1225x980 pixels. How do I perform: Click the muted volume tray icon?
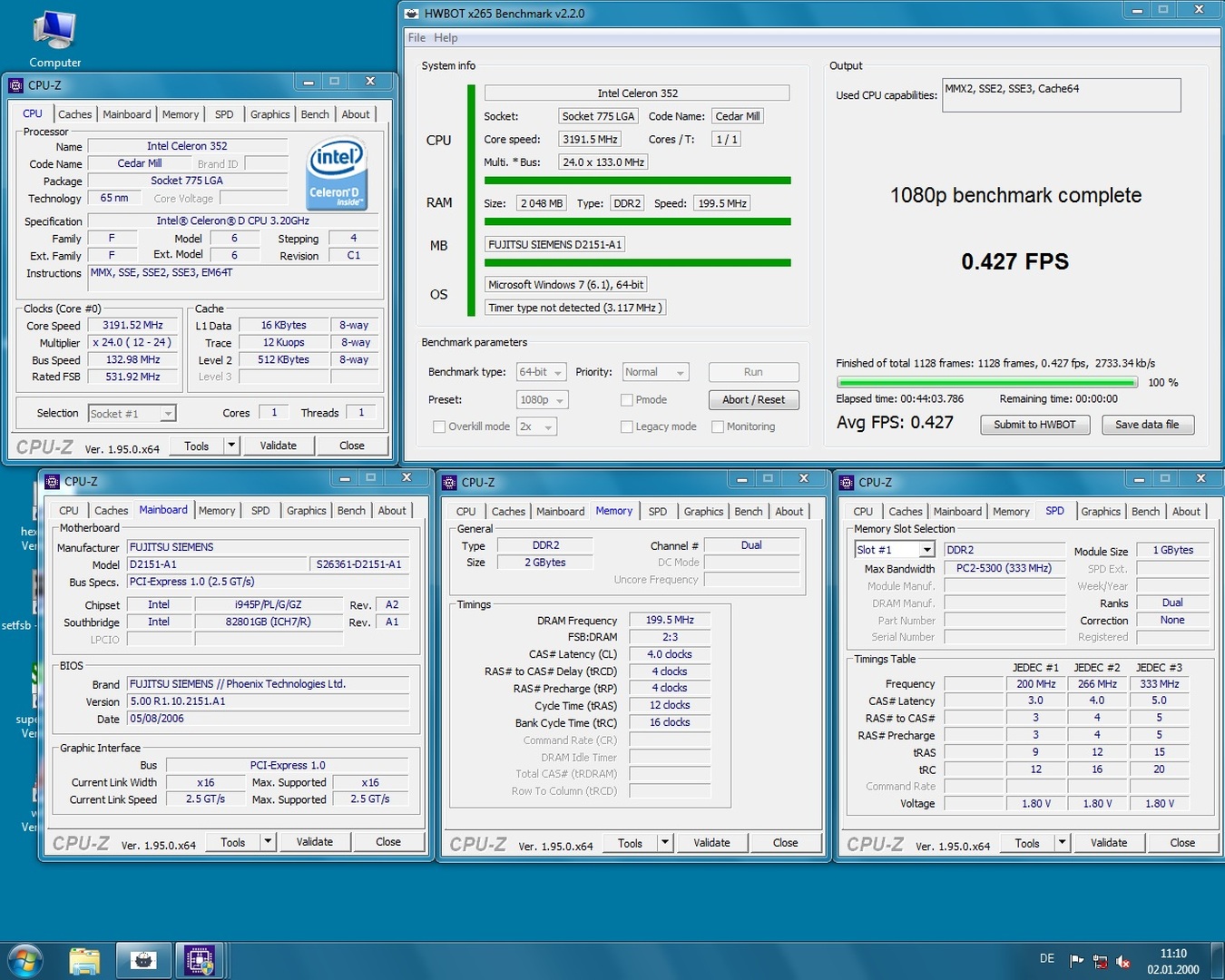coord(1122,961)
